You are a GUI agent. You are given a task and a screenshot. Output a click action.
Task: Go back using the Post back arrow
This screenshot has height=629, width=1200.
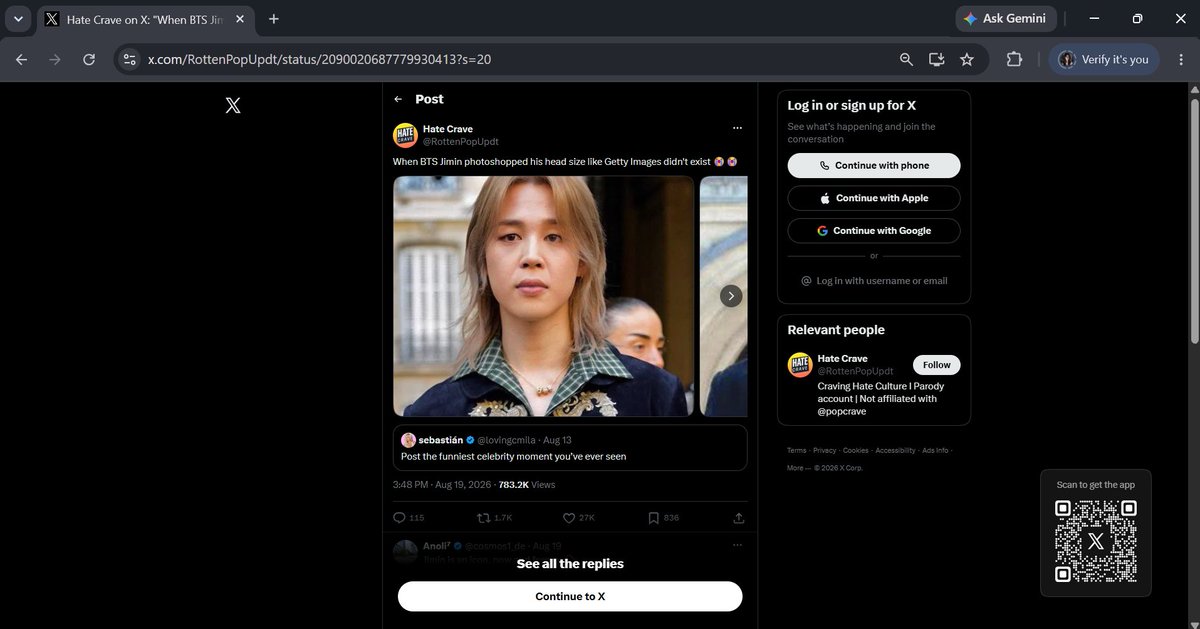click(x=398, y=99)
